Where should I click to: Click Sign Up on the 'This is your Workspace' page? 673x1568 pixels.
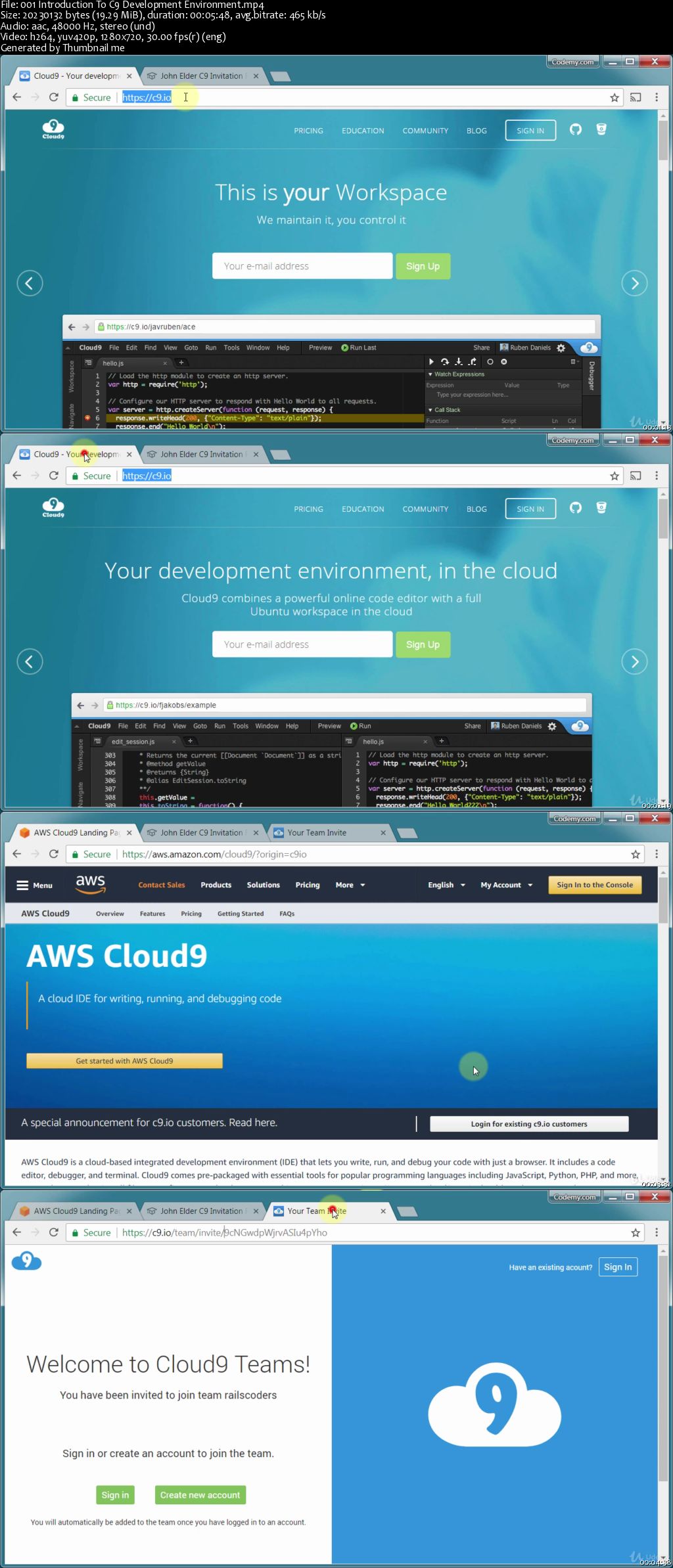pos(423,266)
